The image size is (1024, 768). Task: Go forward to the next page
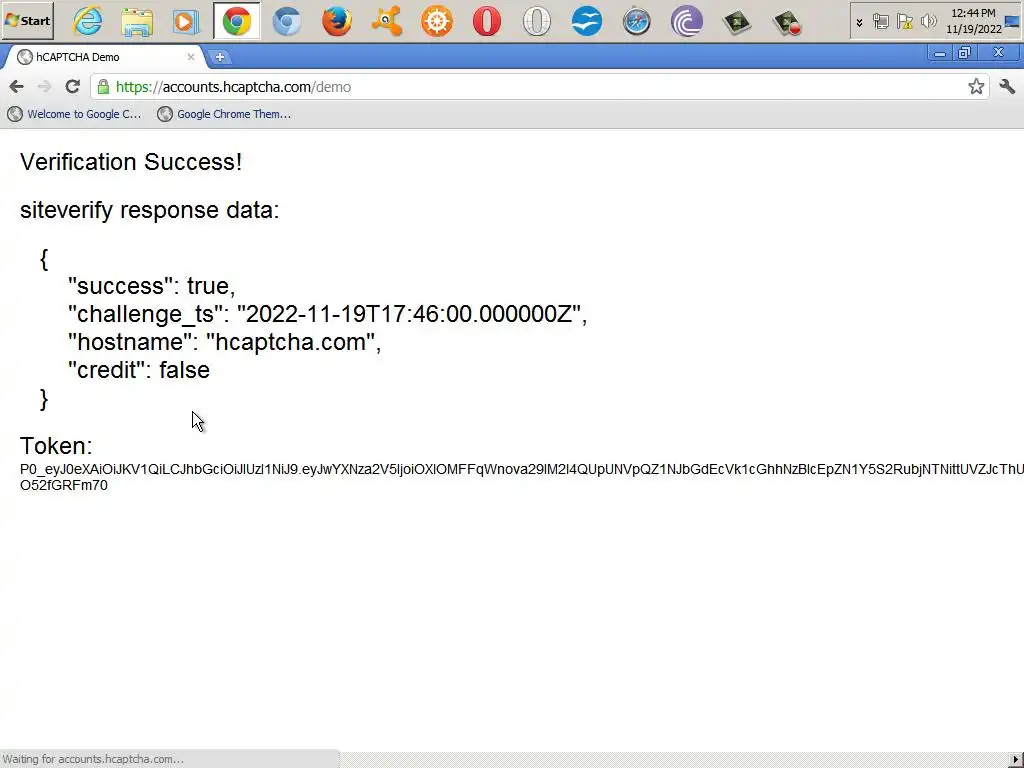tap(44, 86)
